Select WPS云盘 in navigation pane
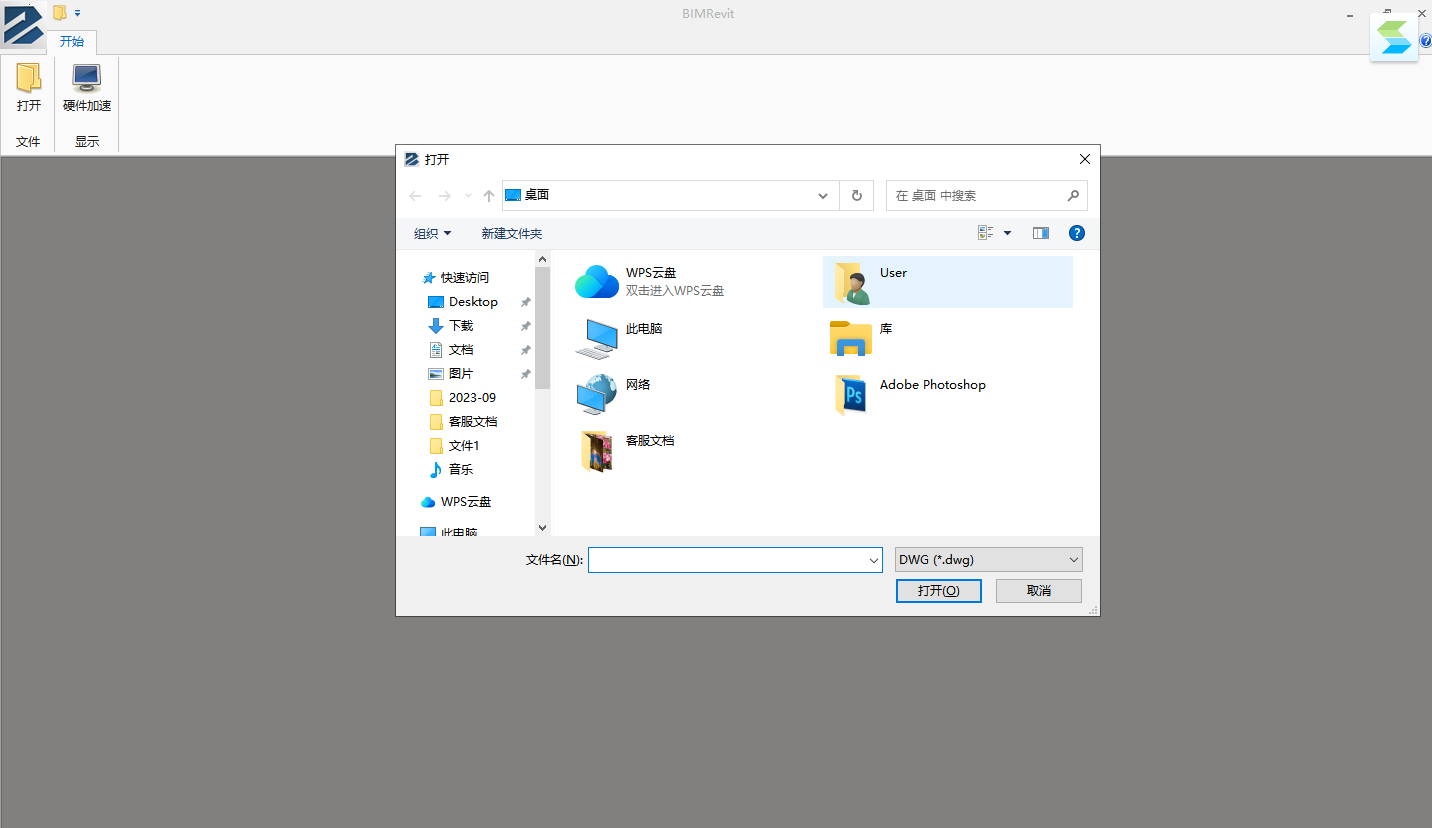Viewport: 1432px width, 828px height. coord(466,502)
